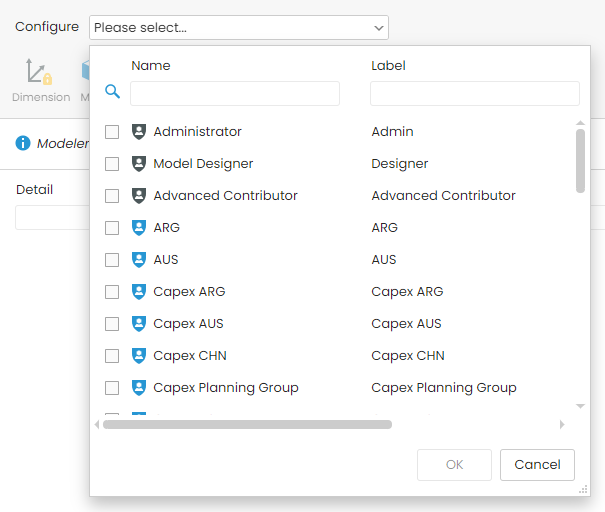Click the resize grip at the popup corner
The width and height of the screenshot is (605, 512).
coord(583,489)
